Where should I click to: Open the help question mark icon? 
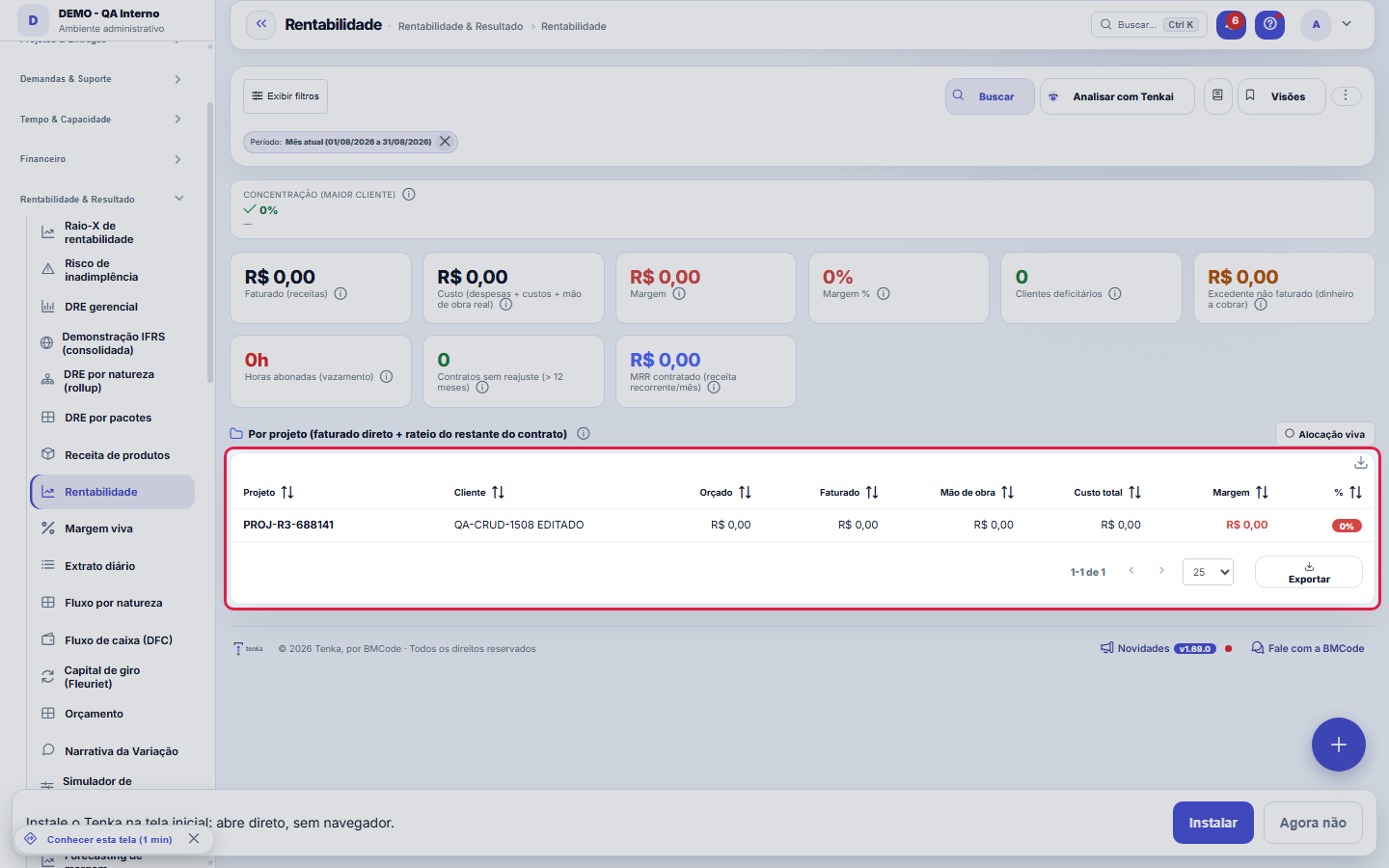point(1270,25)
